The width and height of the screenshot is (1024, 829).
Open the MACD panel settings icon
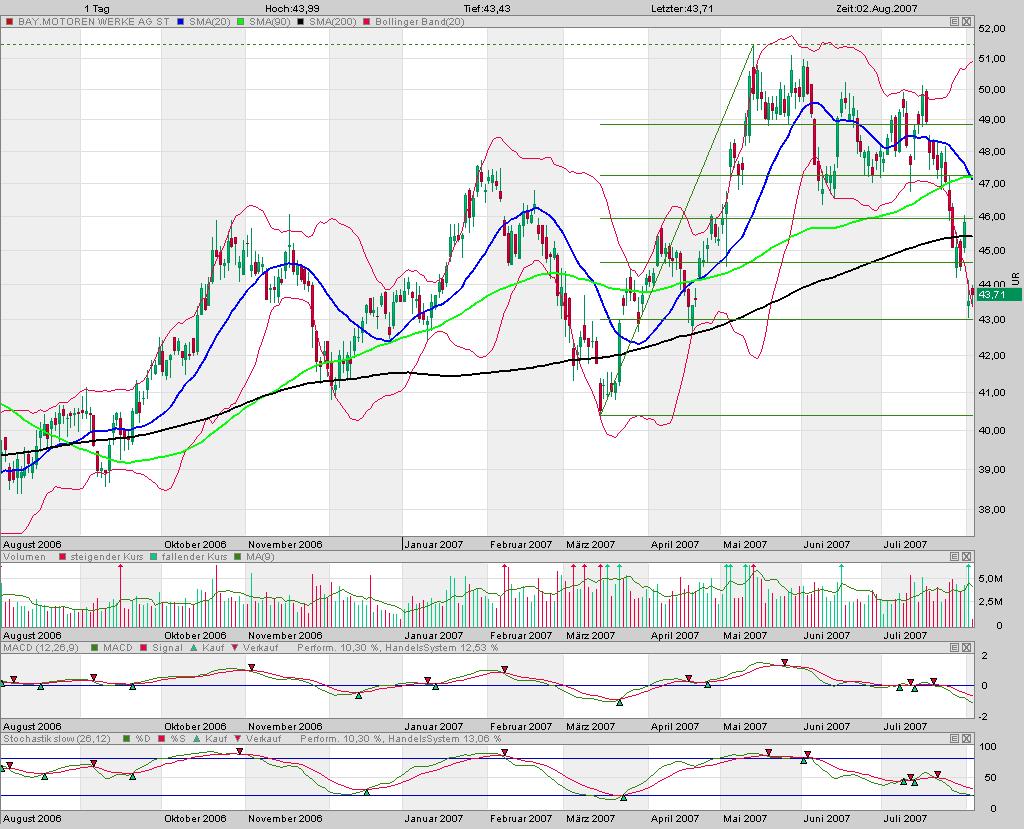[x=954, y=646]
